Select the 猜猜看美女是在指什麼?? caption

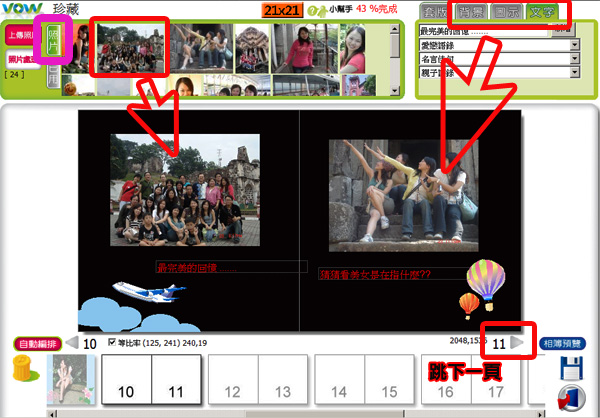[x=394, y=274]
